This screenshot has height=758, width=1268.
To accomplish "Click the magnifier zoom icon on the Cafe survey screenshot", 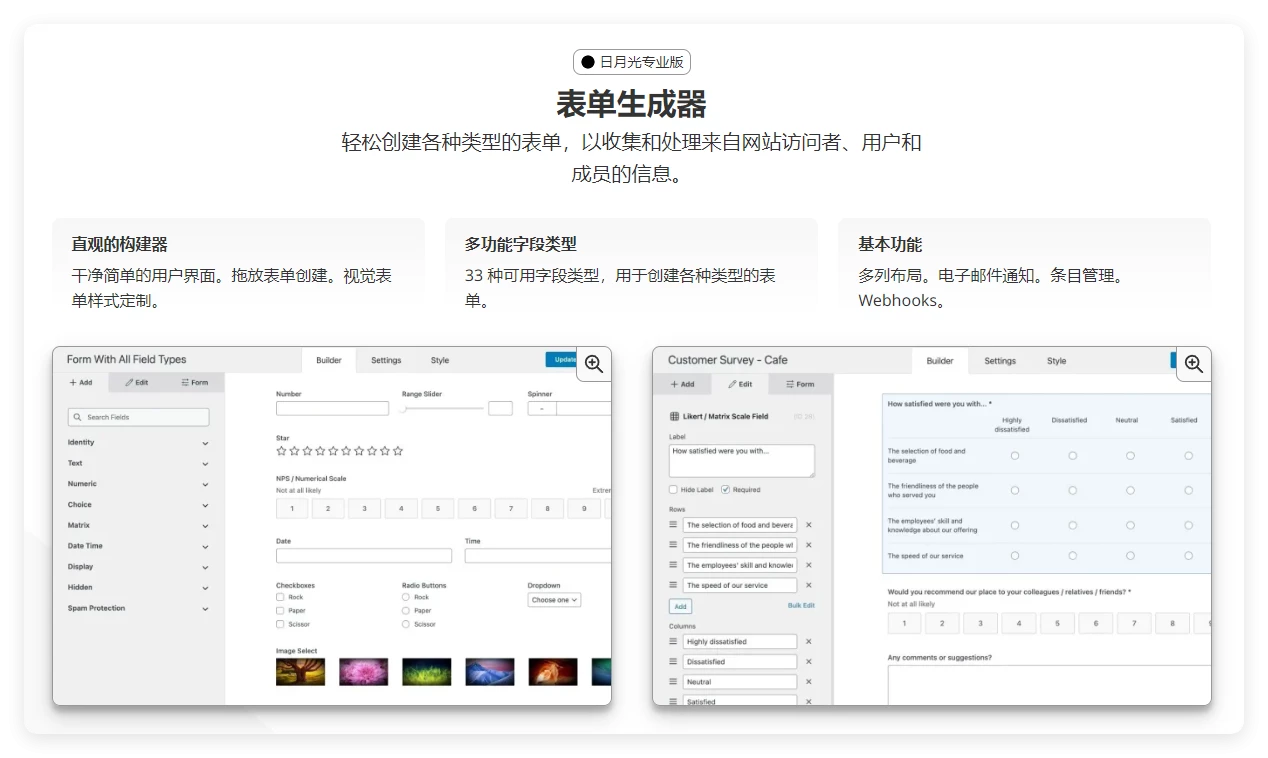I will (1193, 364).
